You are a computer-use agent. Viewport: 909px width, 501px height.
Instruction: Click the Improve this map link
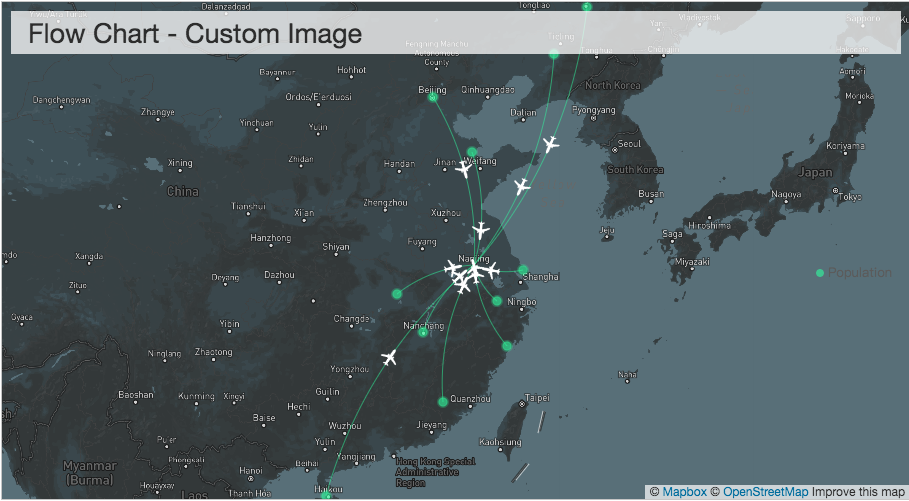point(857,492)
